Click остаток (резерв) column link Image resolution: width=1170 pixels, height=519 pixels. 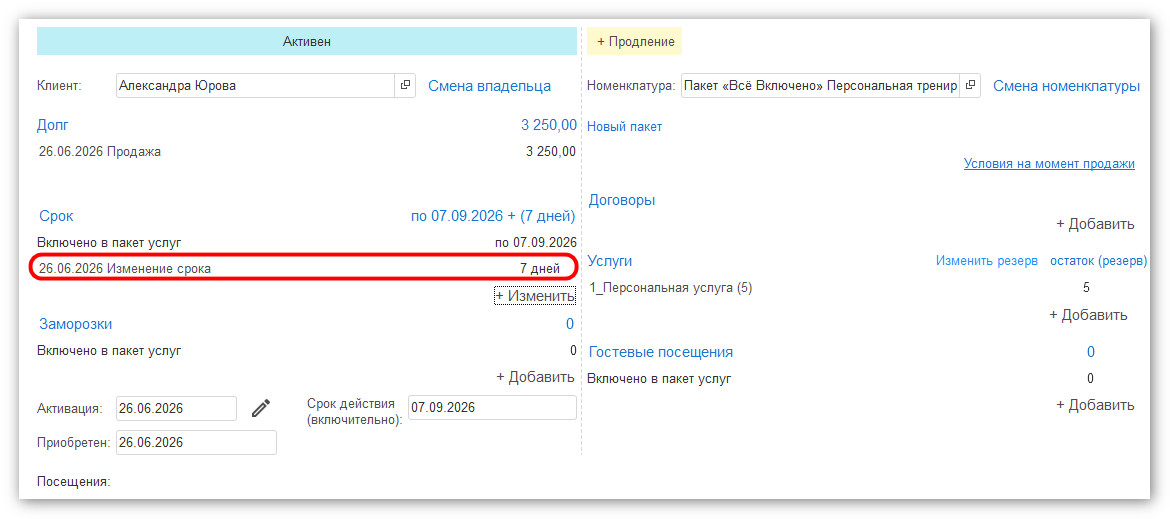point(1098,261)
